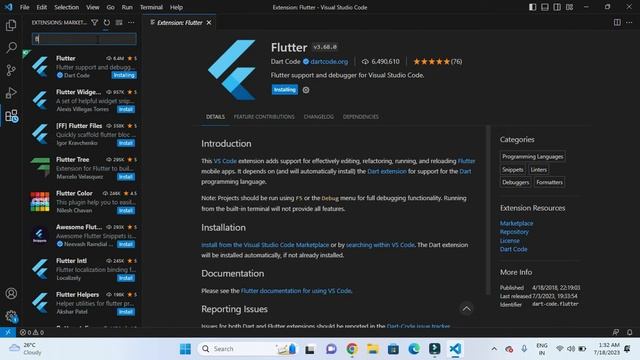Open Flutter documentation for VS Code link
The width and height of the screenshot is (640, 360).
296,291
